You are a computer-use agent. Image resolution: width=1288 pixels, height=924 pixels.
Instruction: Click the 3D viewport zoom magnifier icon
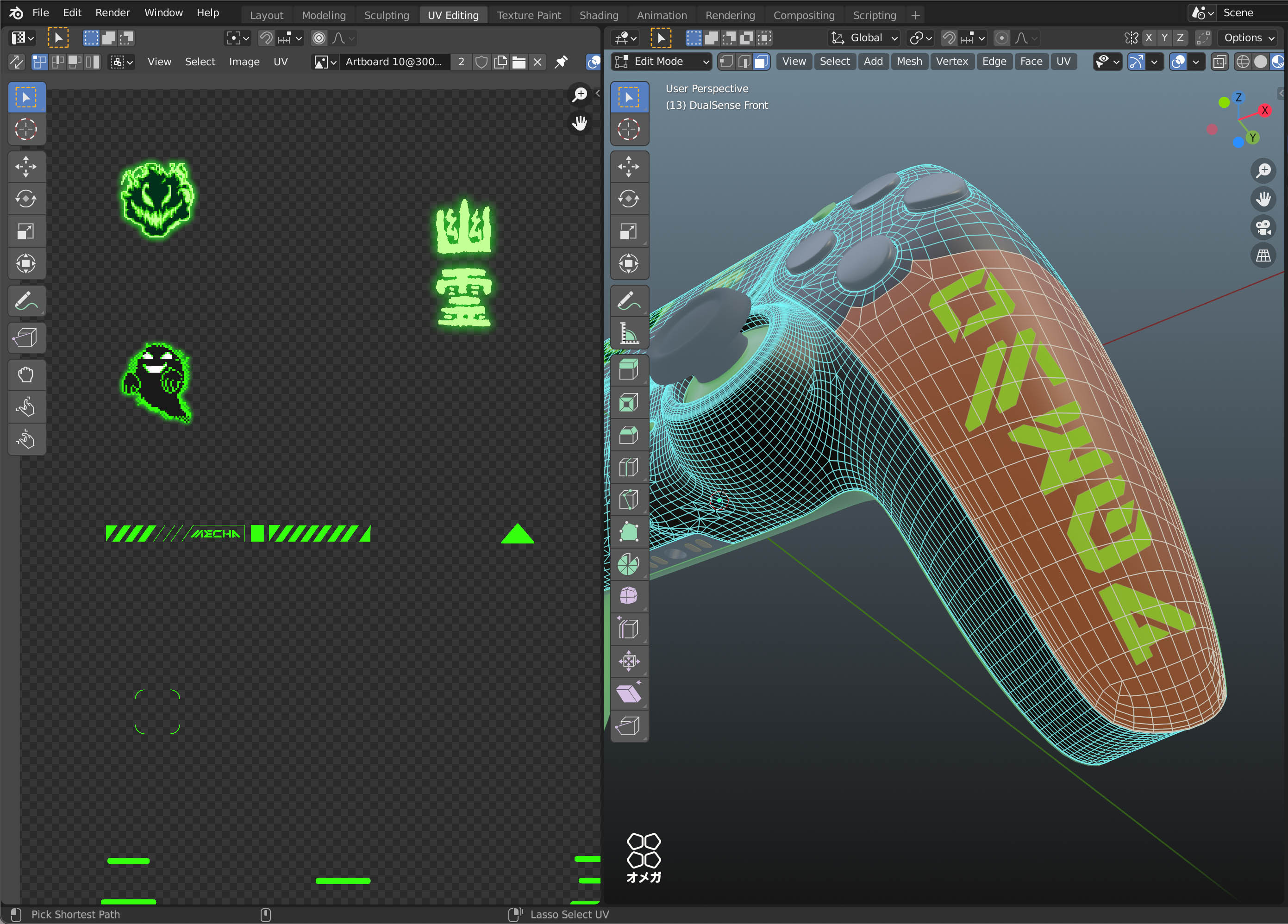click(x=1263, y=170)
